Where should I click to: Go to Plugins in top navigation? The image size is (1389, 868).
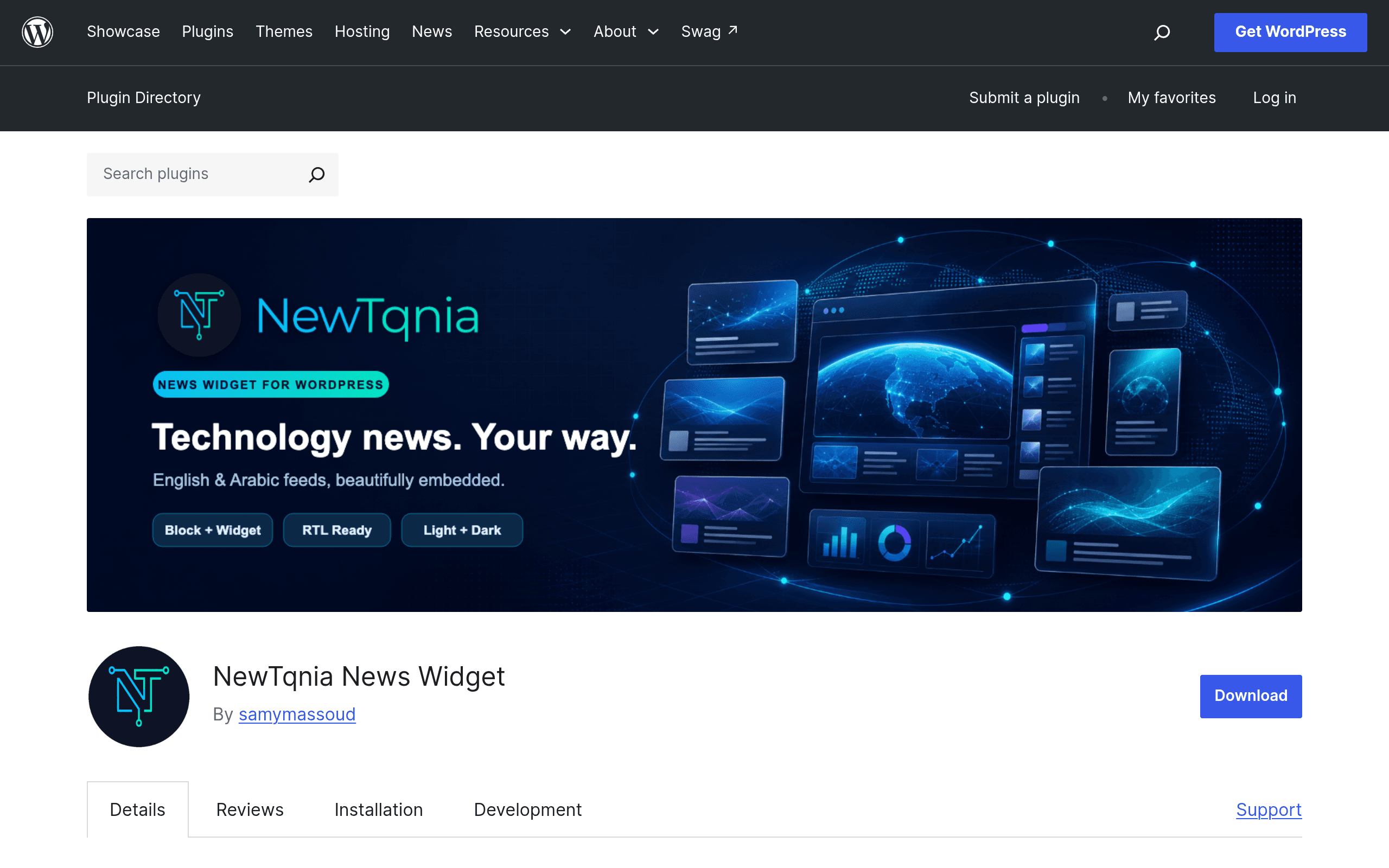pos(208,31)
